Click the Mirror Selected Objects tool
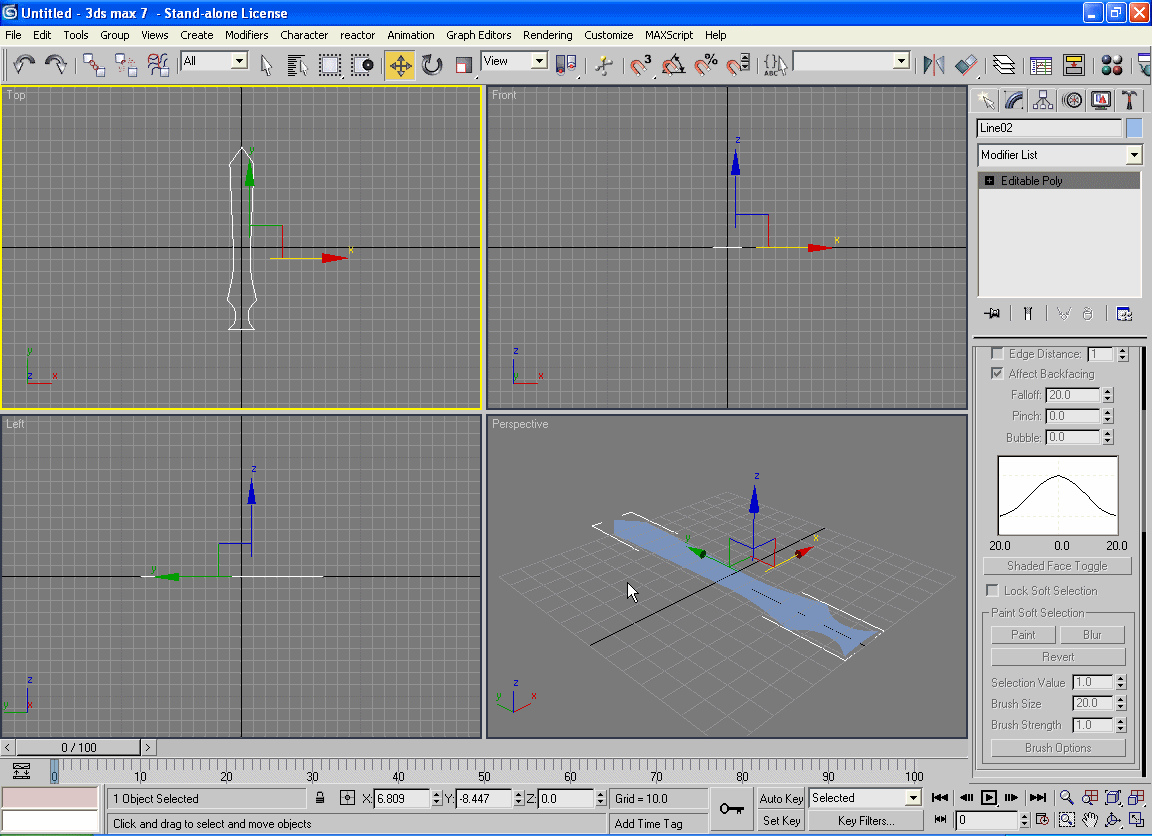1152x836 pixels. pyautogui.click(x=934, y=66)
